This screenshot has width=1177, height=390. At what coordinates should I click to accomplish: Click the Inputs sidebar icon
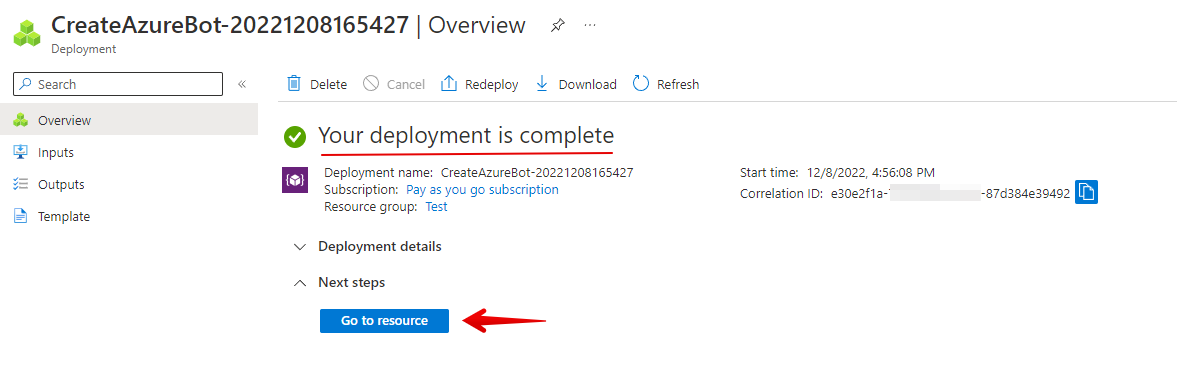click(x=21, y=152)
